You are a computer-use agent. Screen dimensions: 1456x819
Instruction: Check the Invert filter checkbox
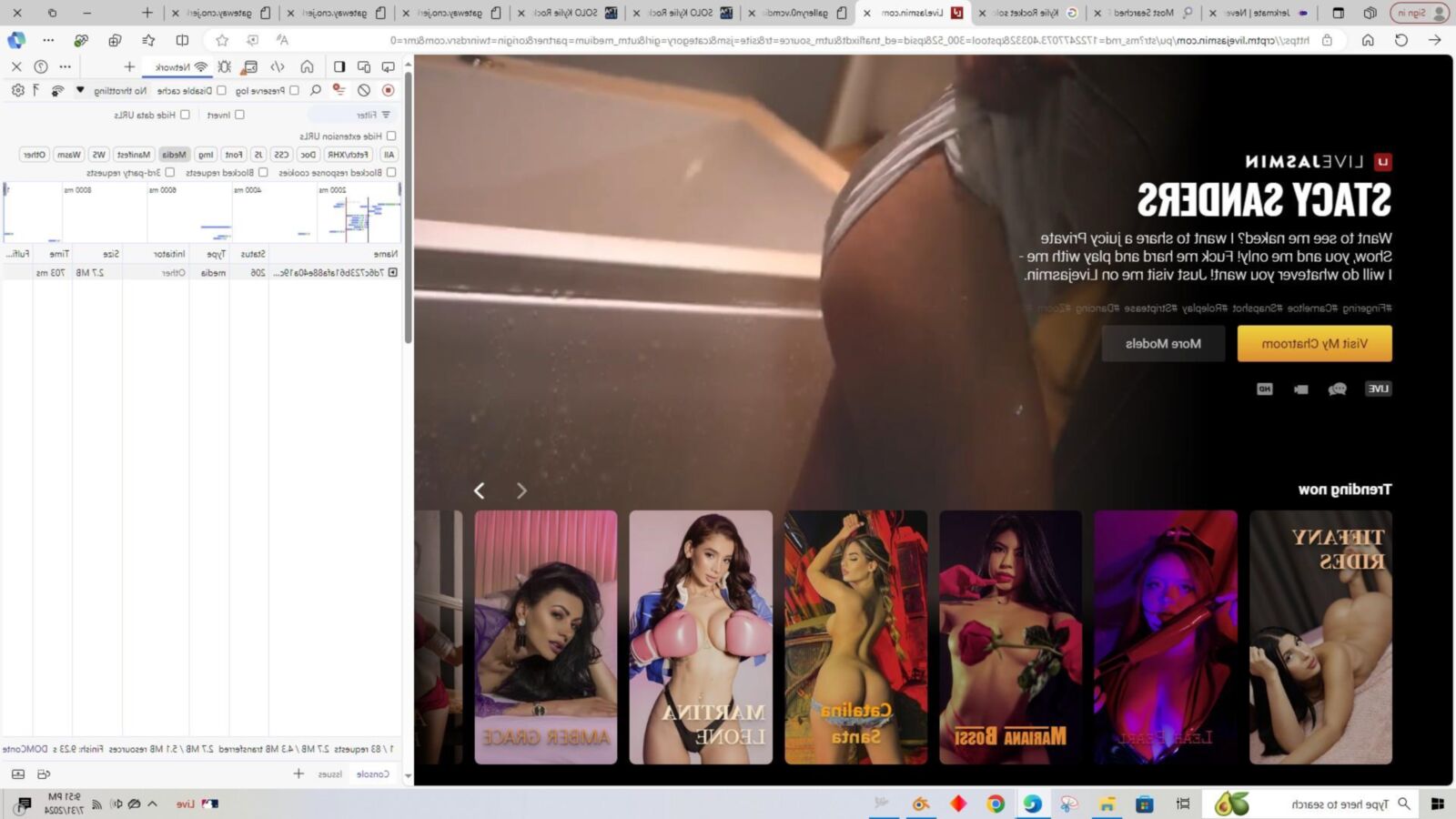pos(239,115)
